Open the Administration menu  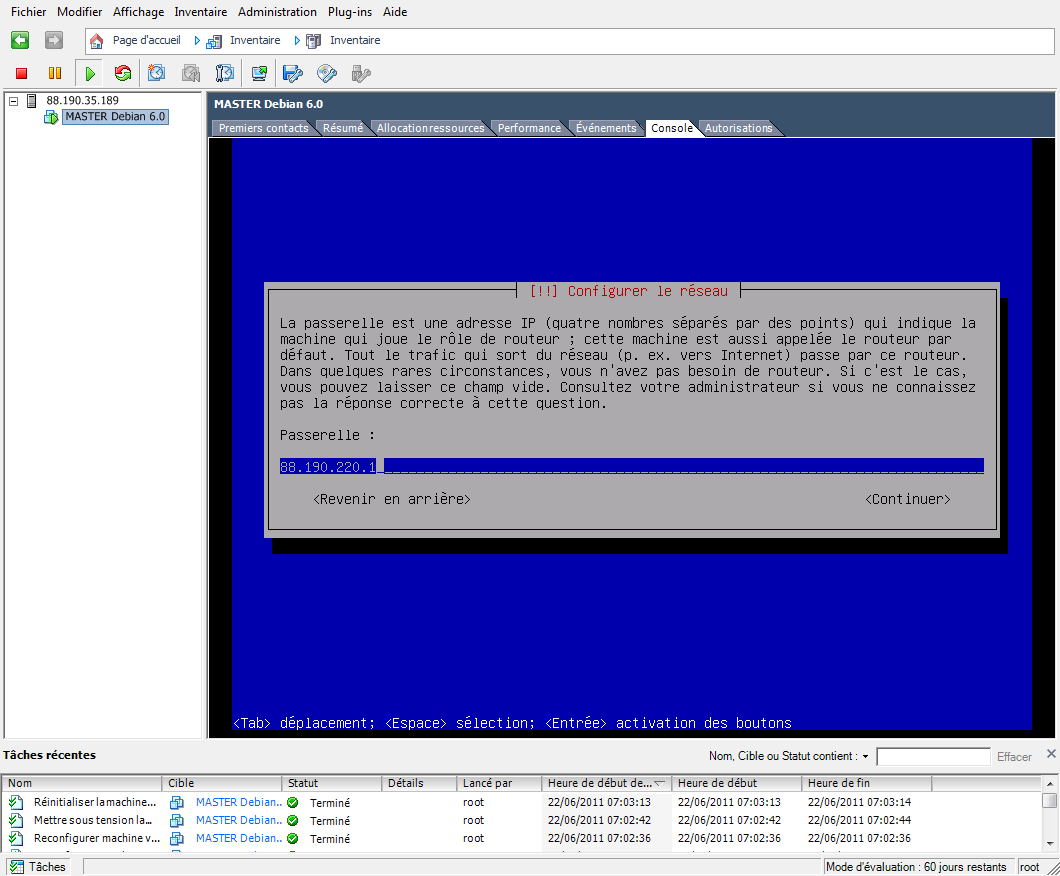[x=277, y=11]
